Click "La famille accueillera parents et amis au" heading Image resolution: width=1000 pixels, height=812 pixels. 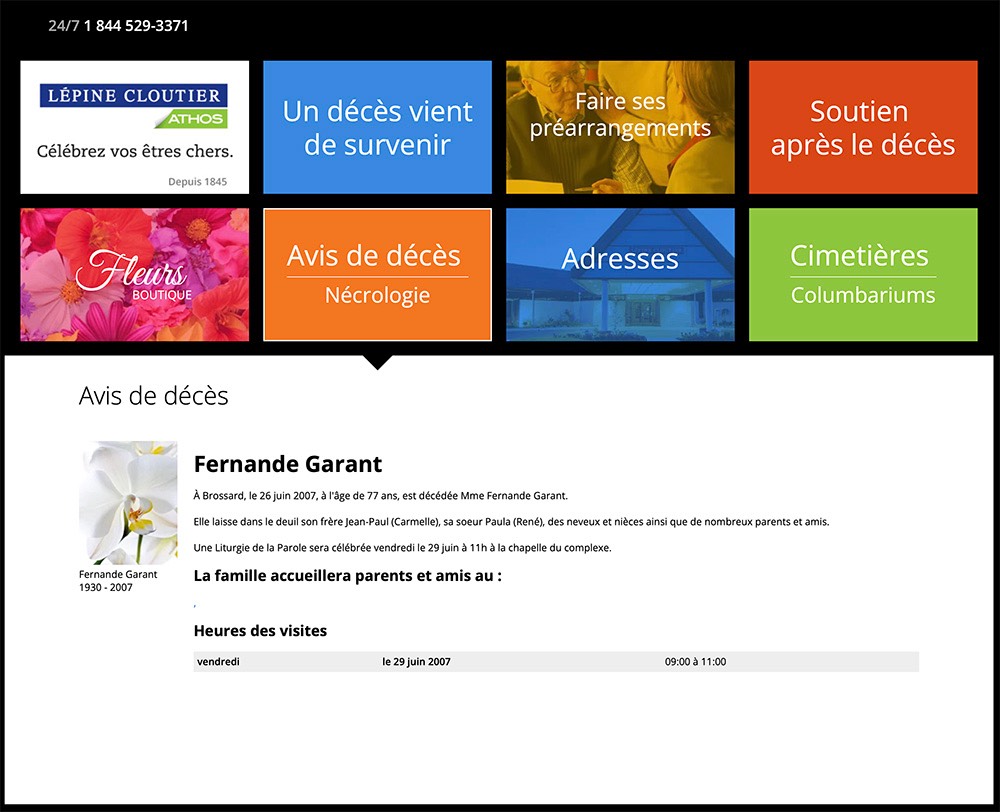click(348, 576)
